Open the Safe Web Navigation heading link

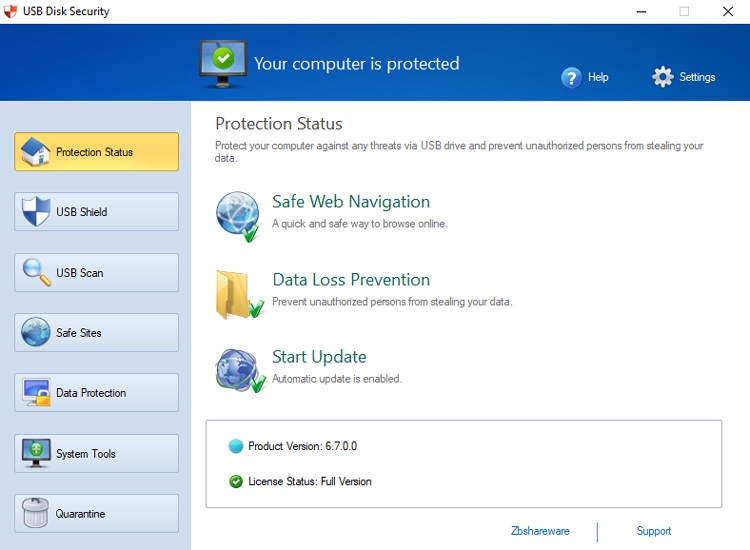pyautogui.click(x=351, y=202)
